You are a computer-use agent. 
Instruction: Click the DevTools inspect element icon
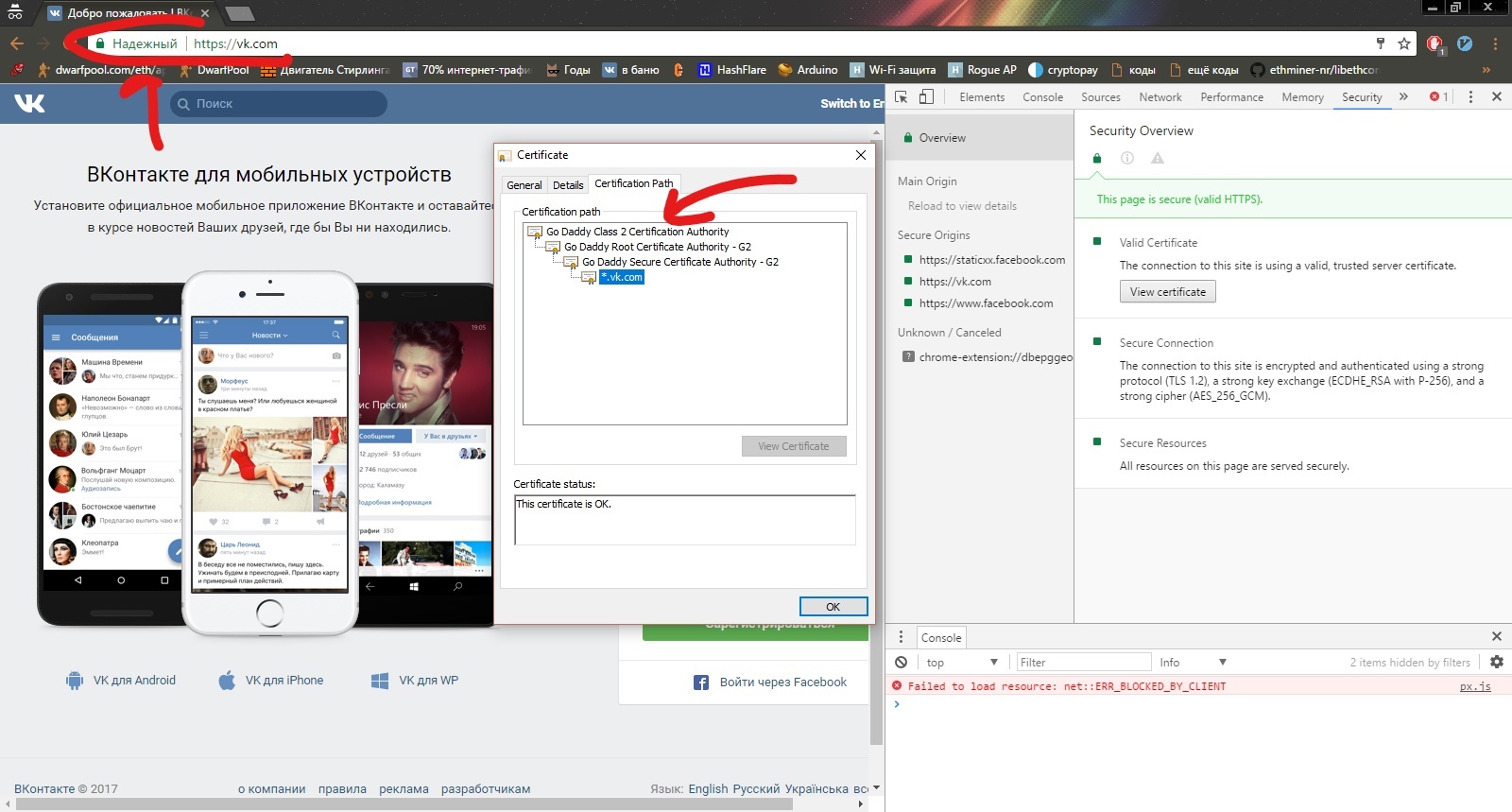click(902, 96)
